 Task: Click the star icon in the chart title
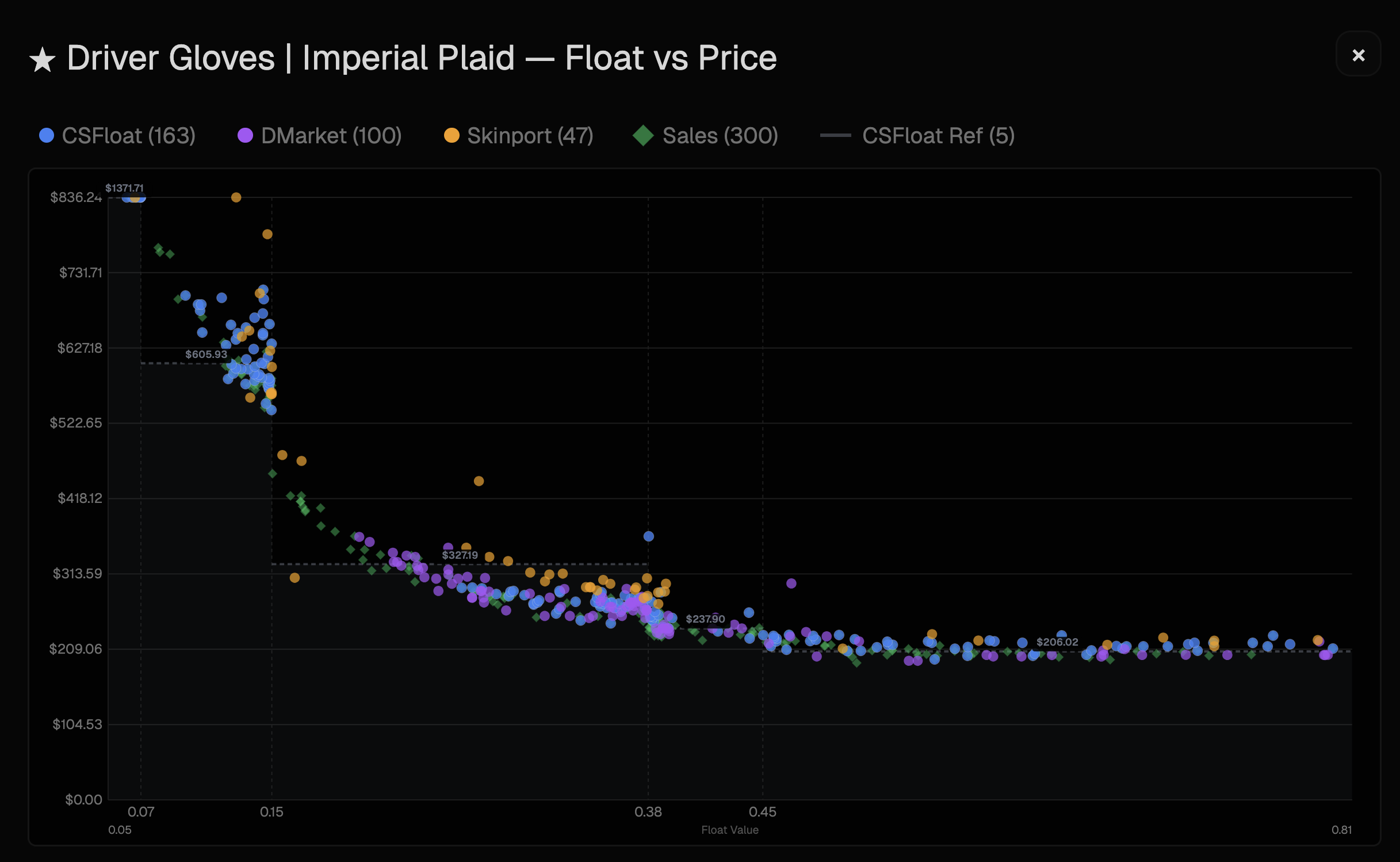pyautogui.click(x=43, y=58)
